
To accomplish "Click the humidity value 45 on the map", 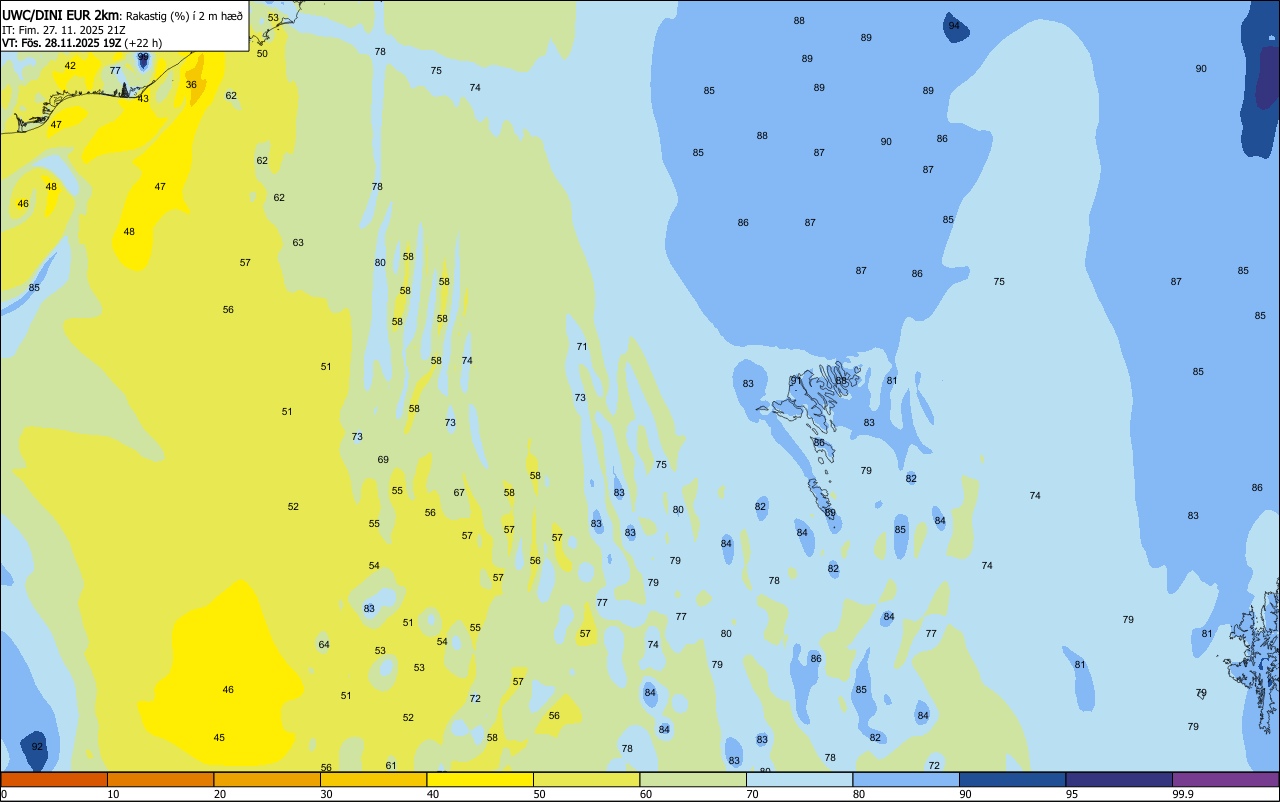I will pos(219,738).
